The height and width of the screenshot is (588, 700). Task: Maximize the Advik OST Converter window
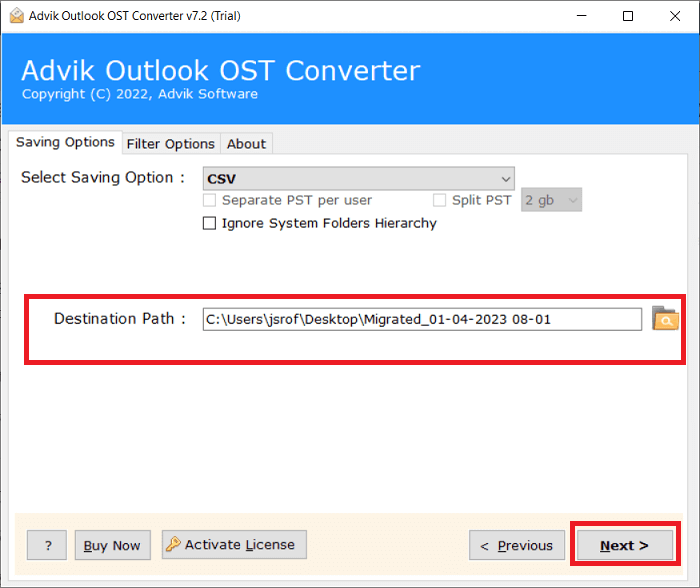(x=628, y=16)
